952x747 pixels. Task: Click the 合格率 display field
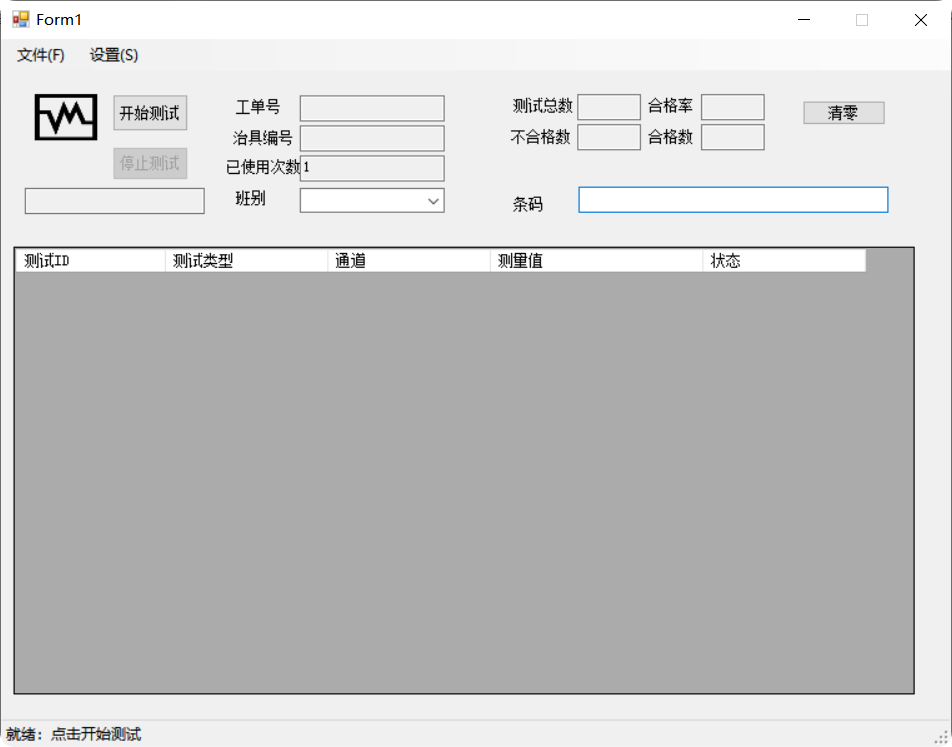tap(732, 107)
